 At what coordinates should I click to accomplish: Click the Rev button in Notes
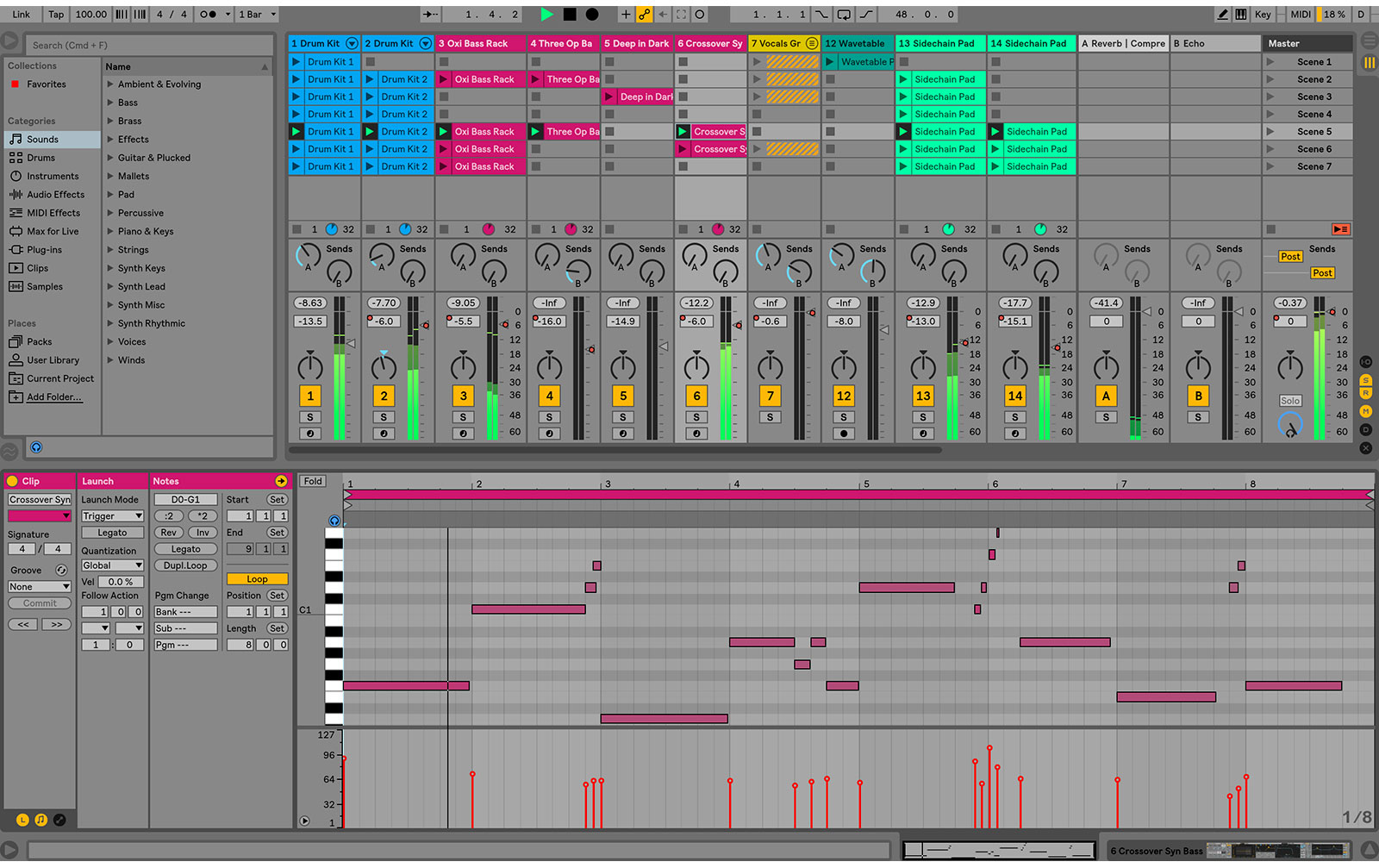pos(169,533)
